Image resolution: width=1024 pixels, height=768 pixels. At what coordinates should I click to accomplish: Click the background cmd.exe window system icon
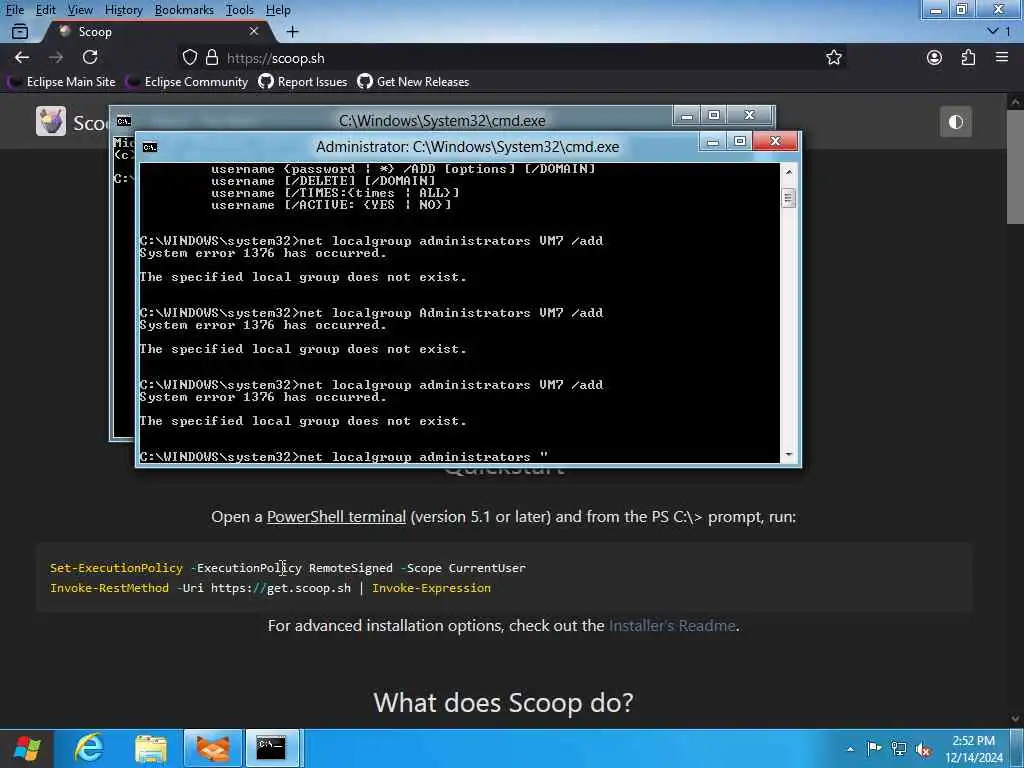pos(123,121)
